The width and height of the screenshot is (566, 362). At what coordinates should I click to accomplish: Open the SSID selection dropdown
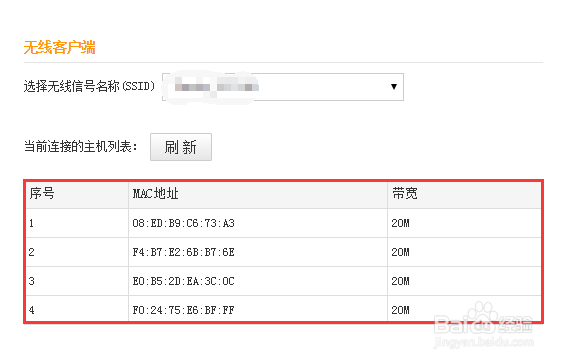pos(283,87)
